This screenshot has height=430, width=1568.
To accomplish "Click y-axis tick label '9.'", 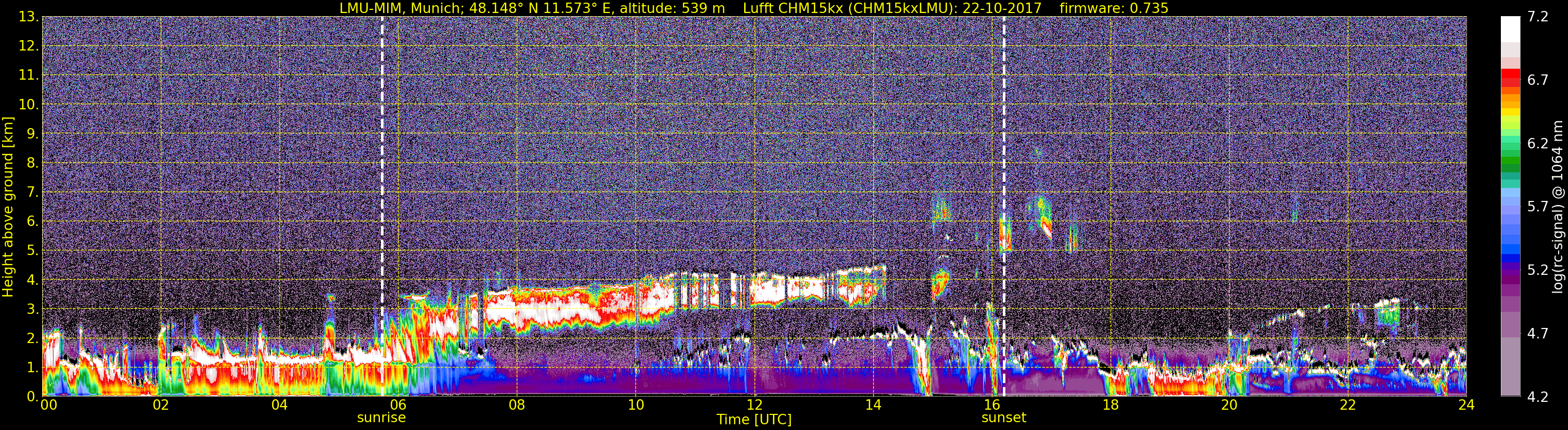I will [32, 134].
